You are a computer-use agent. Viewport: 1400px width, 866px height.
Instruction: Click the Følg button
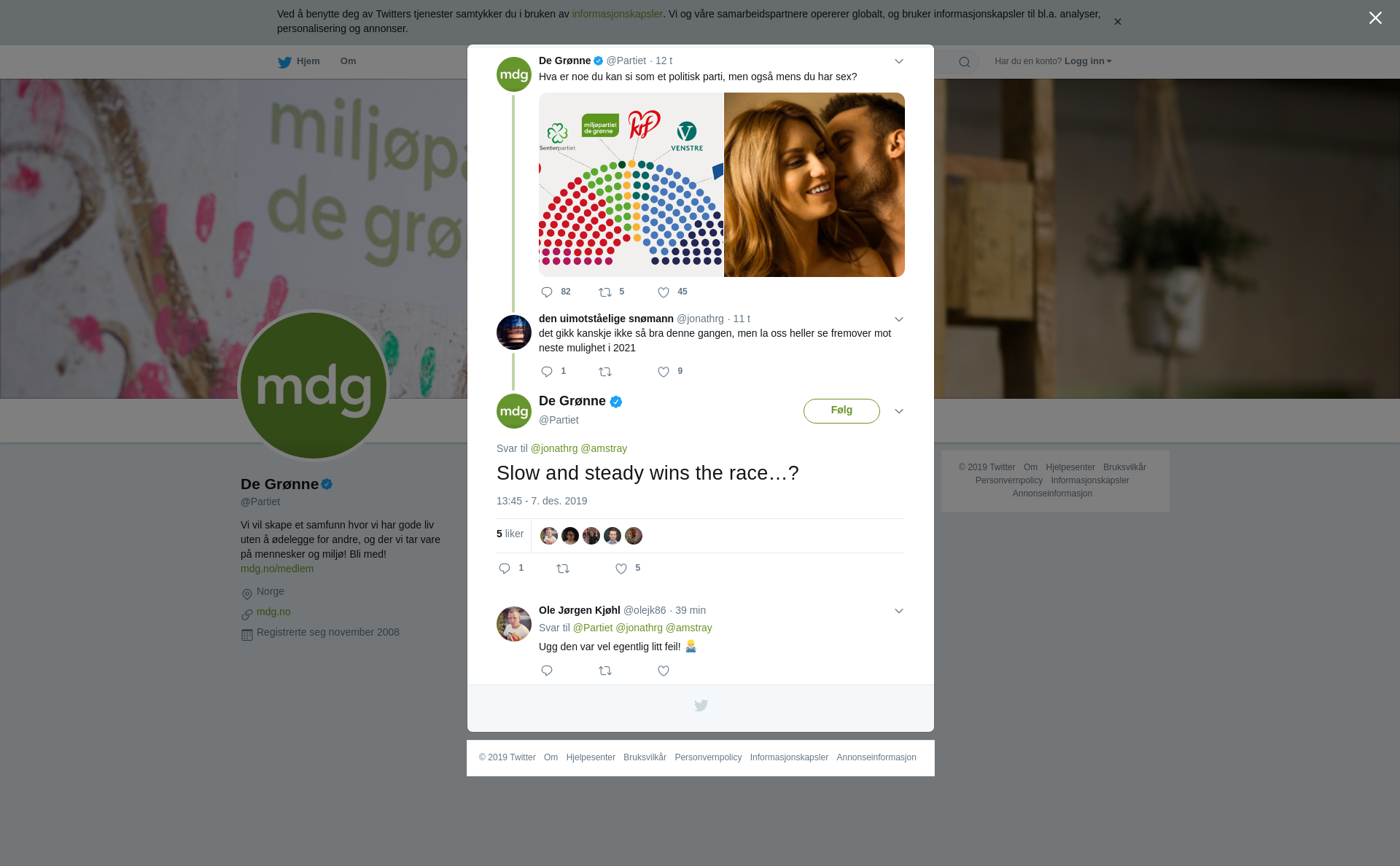click(841, 411)
